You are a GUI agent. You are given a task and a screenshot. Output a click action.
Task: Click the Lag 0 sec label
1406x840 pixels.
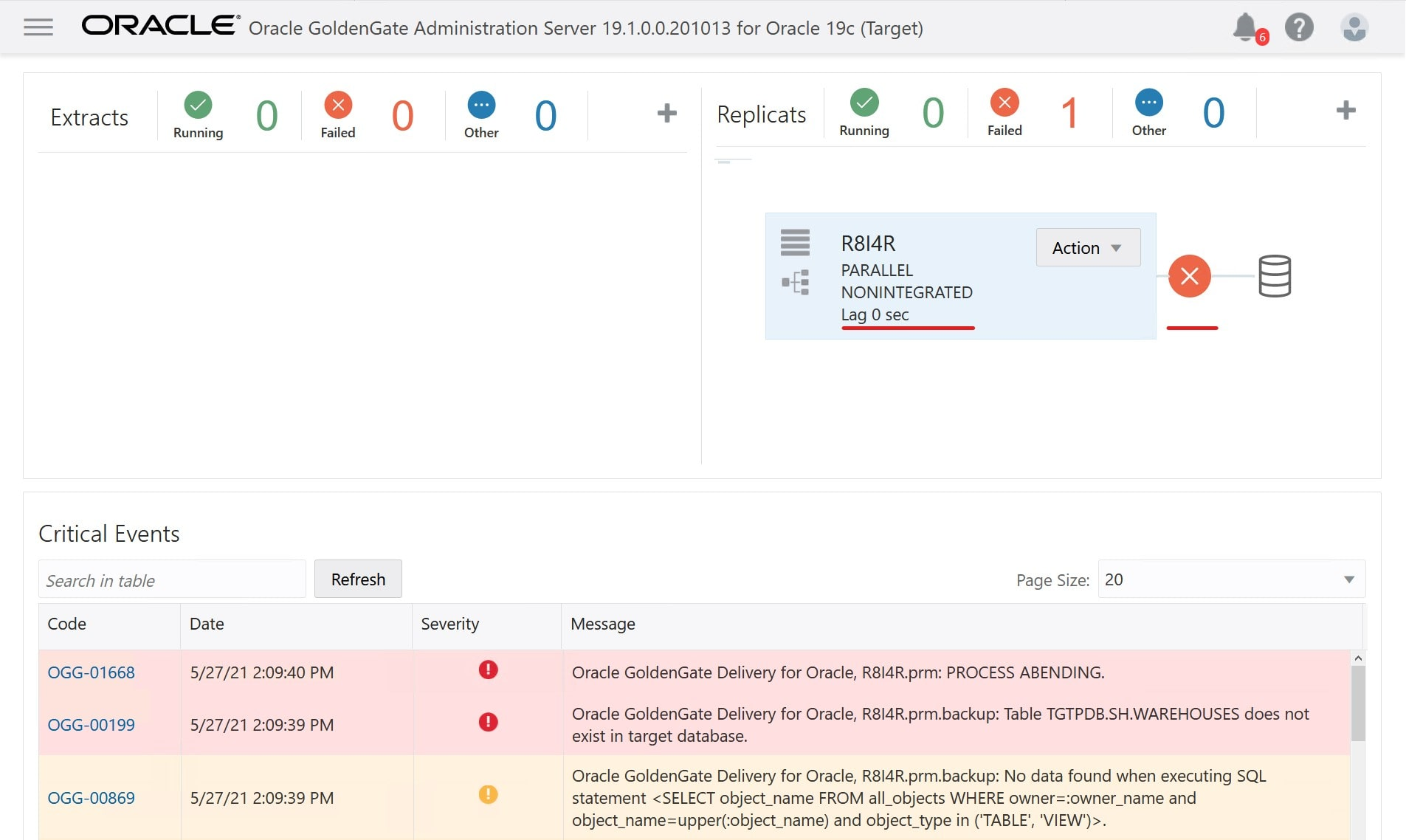coord(875,314)
